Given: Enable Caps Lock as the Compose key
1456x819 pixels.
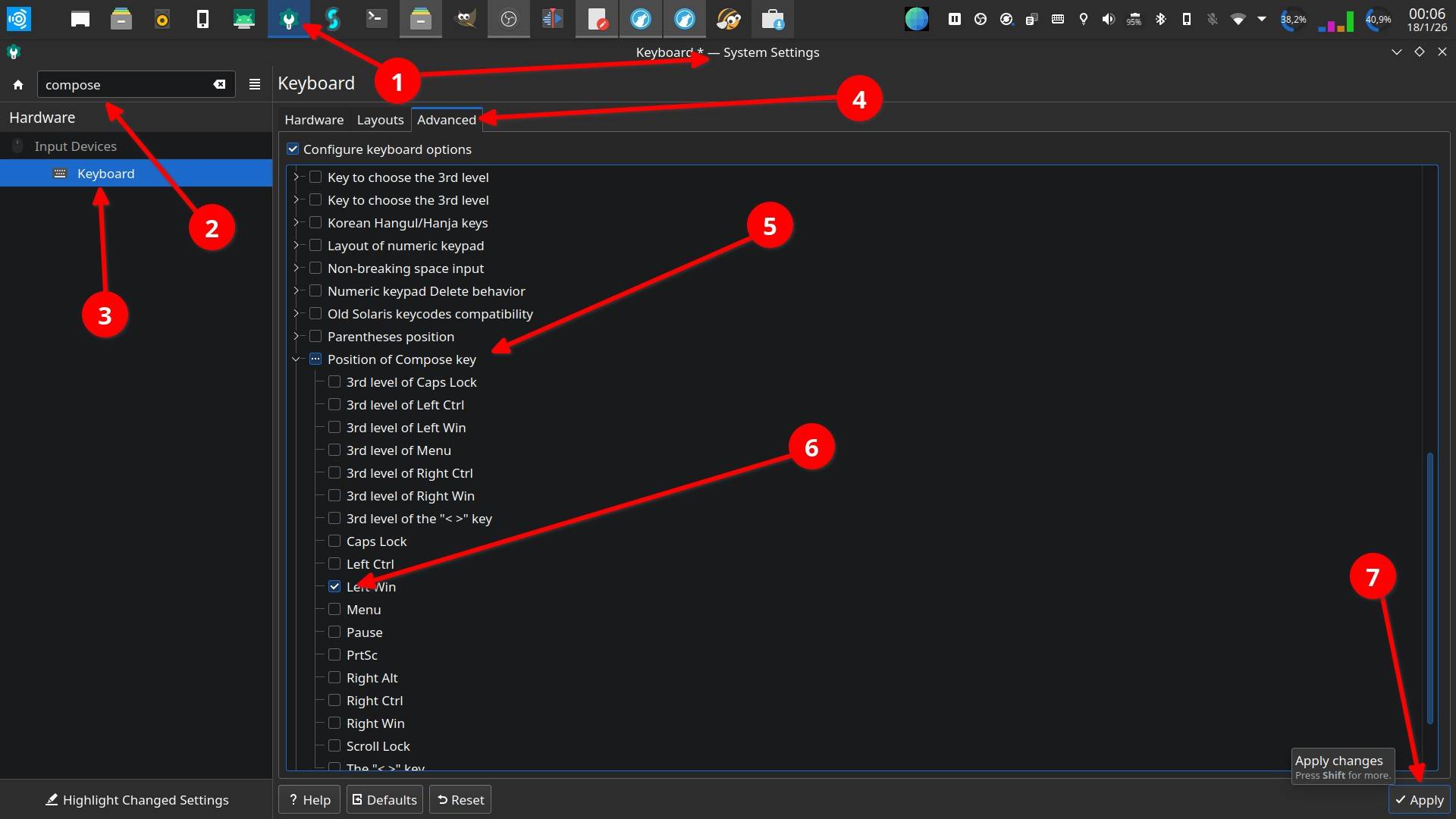Looking at the screenshot, I should point(334,541).
